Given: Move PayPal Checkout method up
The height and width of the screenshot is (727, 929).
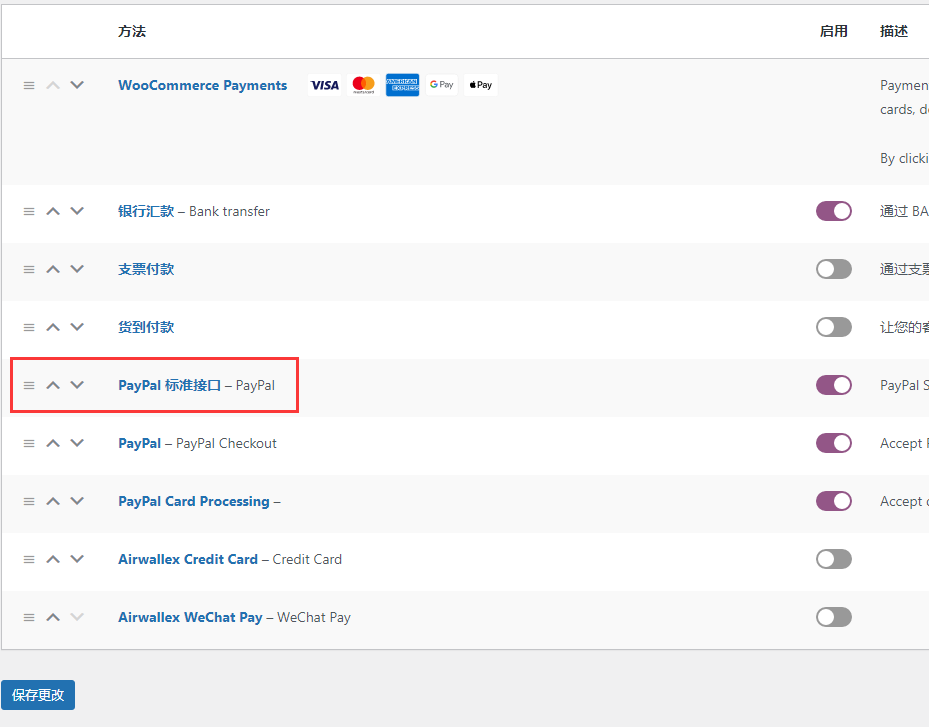Looking at the screenshot, I should click(x=53, y=443).
